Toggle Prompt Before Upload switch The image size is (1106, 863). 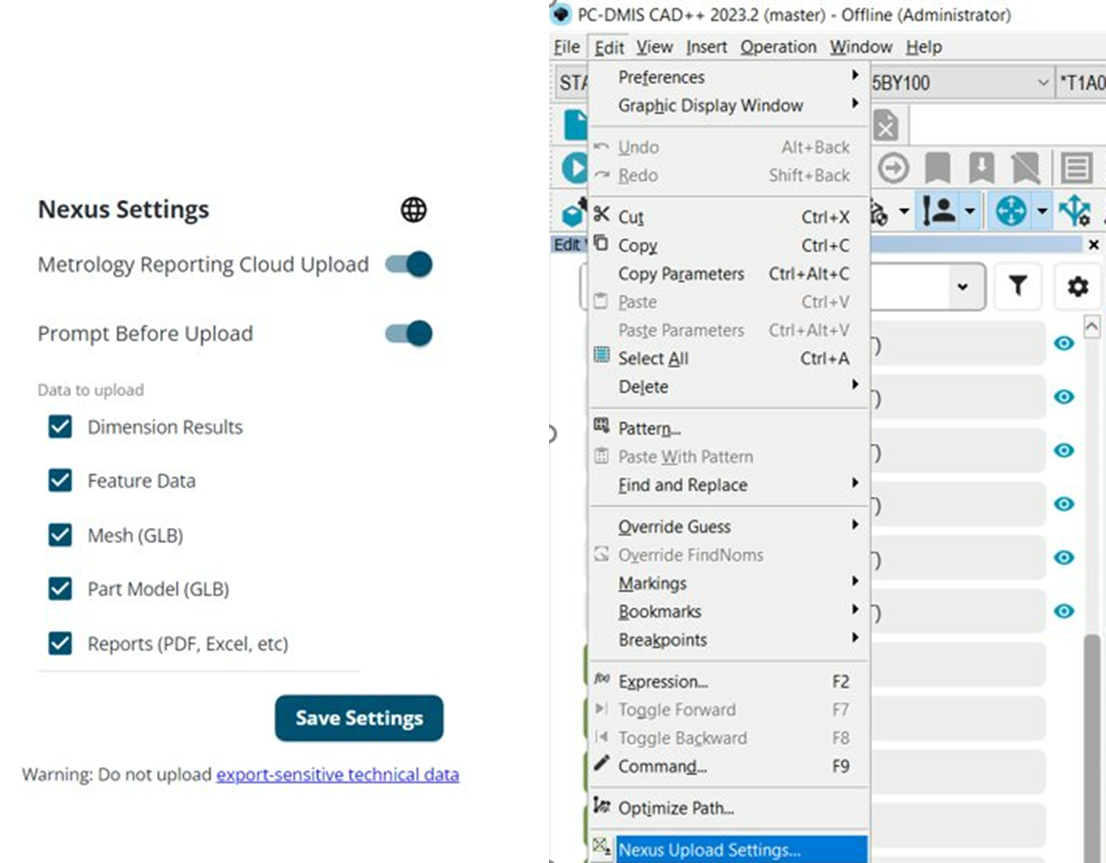[x=408, y=333]
